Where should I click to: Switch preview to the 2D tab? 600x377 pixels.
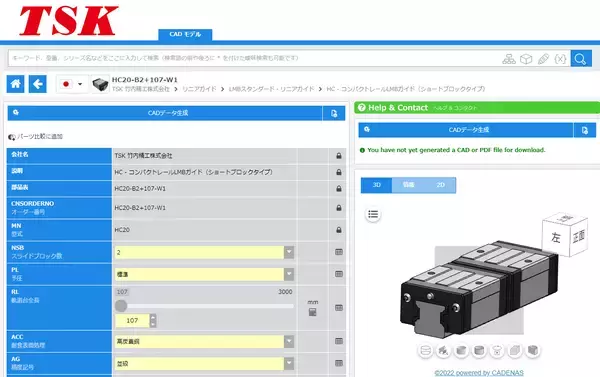tap(440, 185)
